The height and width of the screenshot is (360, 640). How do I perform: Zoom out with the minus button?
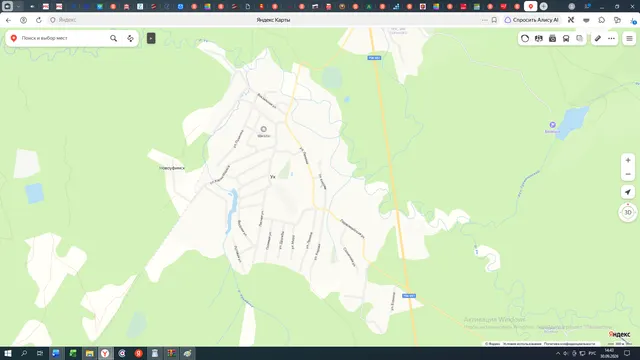[628, 174]
